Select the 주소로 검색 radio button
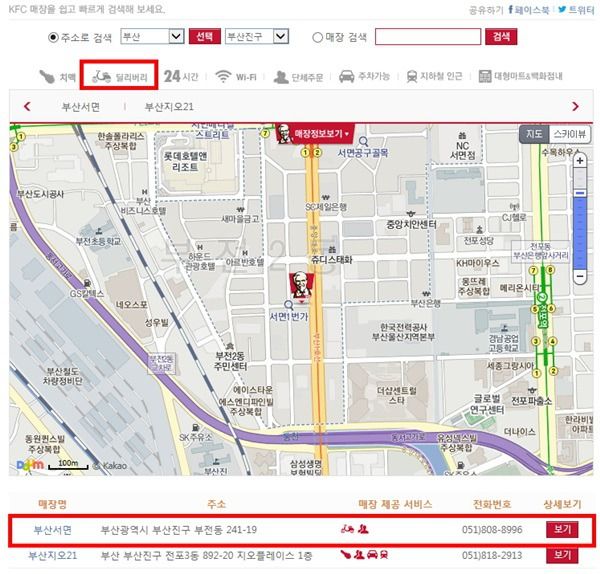 click(x=53, y=37)
